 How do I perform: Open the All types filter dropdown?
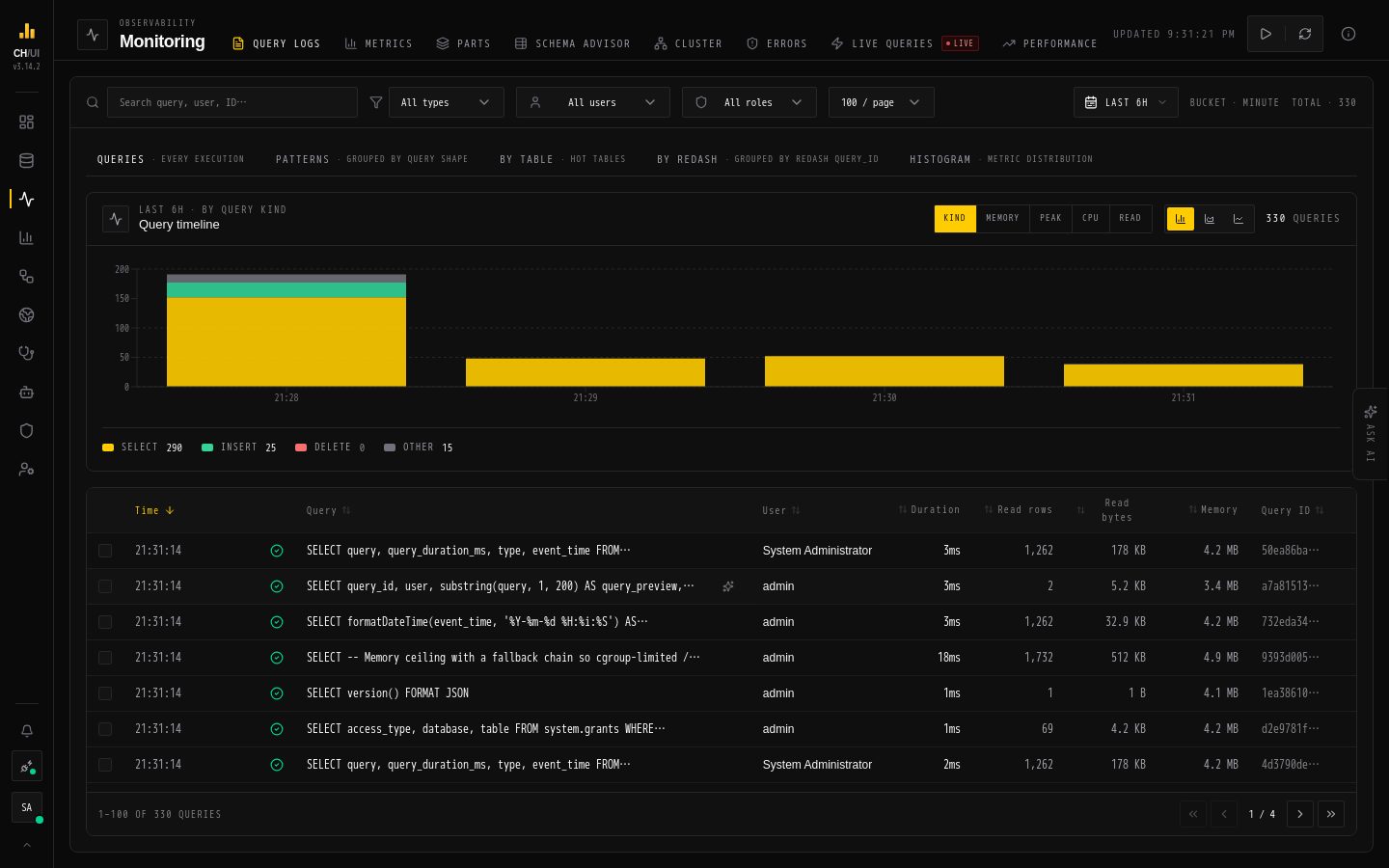tap(446, 102)
